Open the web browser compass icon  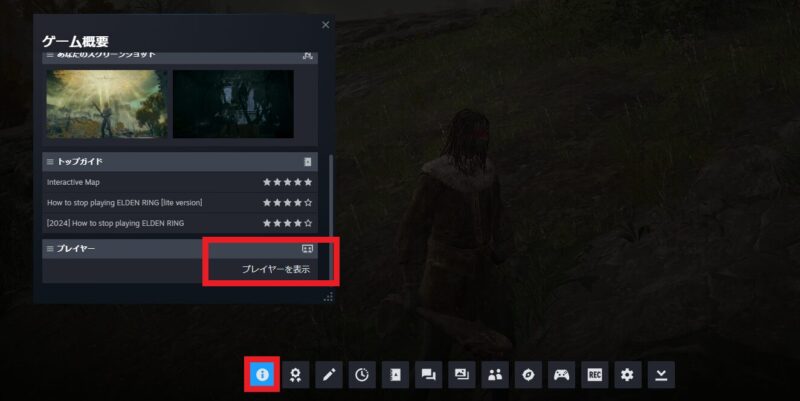[528, 375]
